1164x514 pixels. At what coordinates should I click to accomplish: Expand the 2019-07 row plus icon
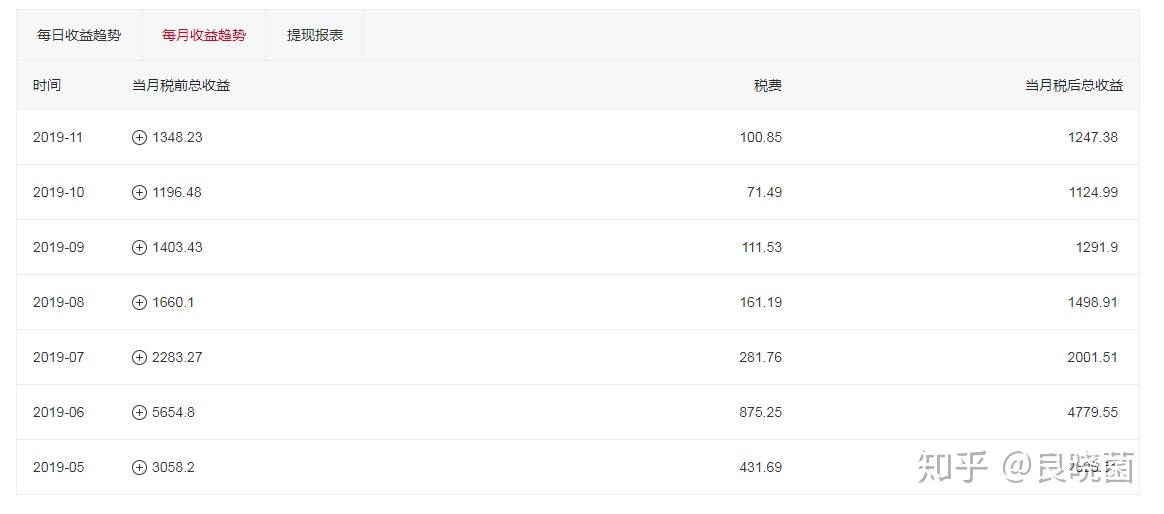pyautogui.click(x=139, y=357)
